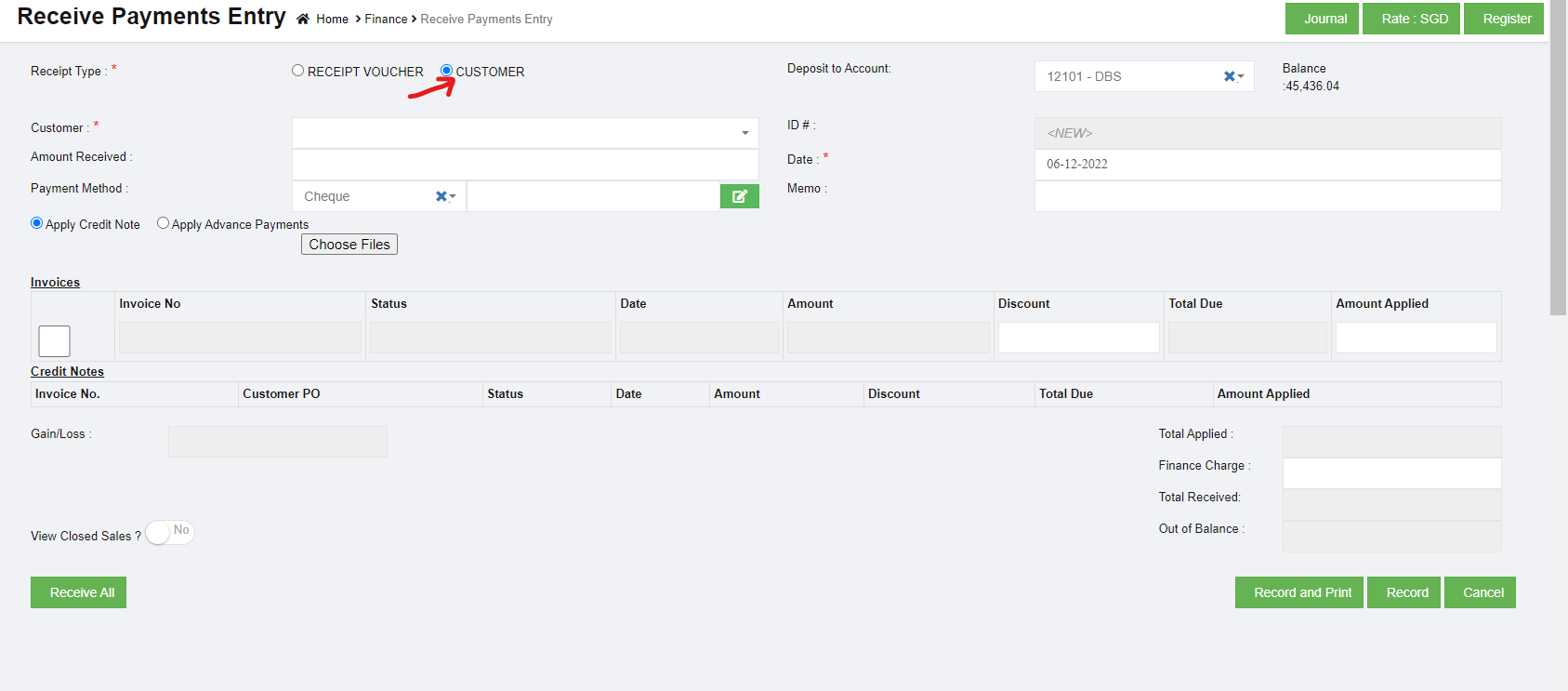Expand the Payment Method dropdown
This screenshot has height=691, width=1568.
(453, 196)
